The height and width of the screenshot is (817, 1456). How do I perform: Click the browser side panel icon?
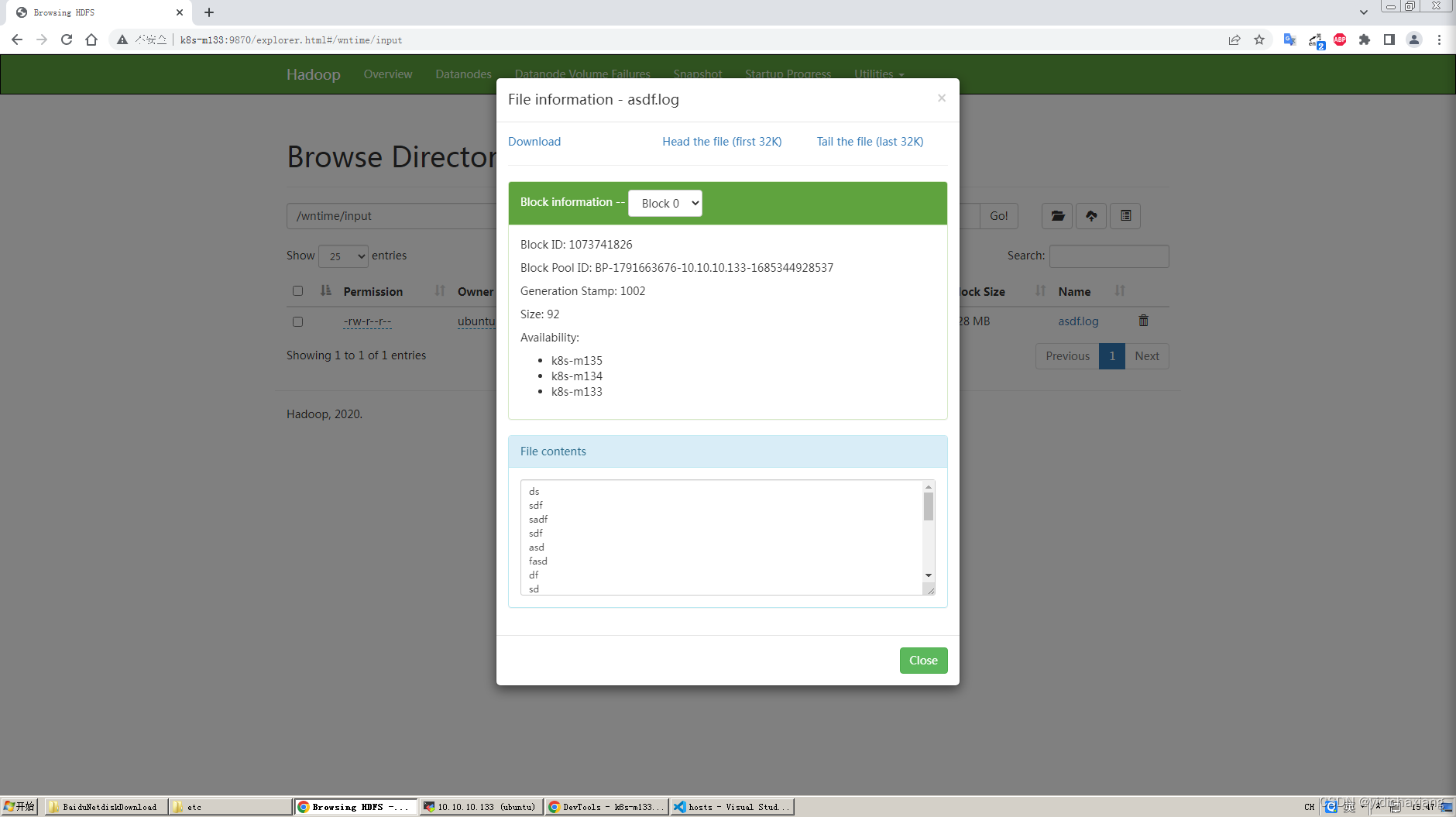tap(1389, 39)
